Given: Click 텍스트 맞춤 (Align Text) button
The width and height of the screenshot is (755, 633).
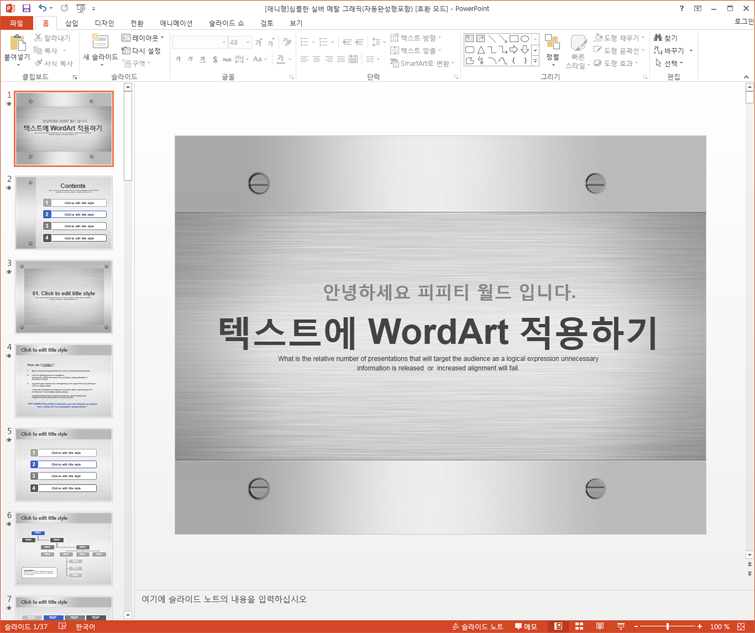Looking at the screenshot, I should point(416,50).
